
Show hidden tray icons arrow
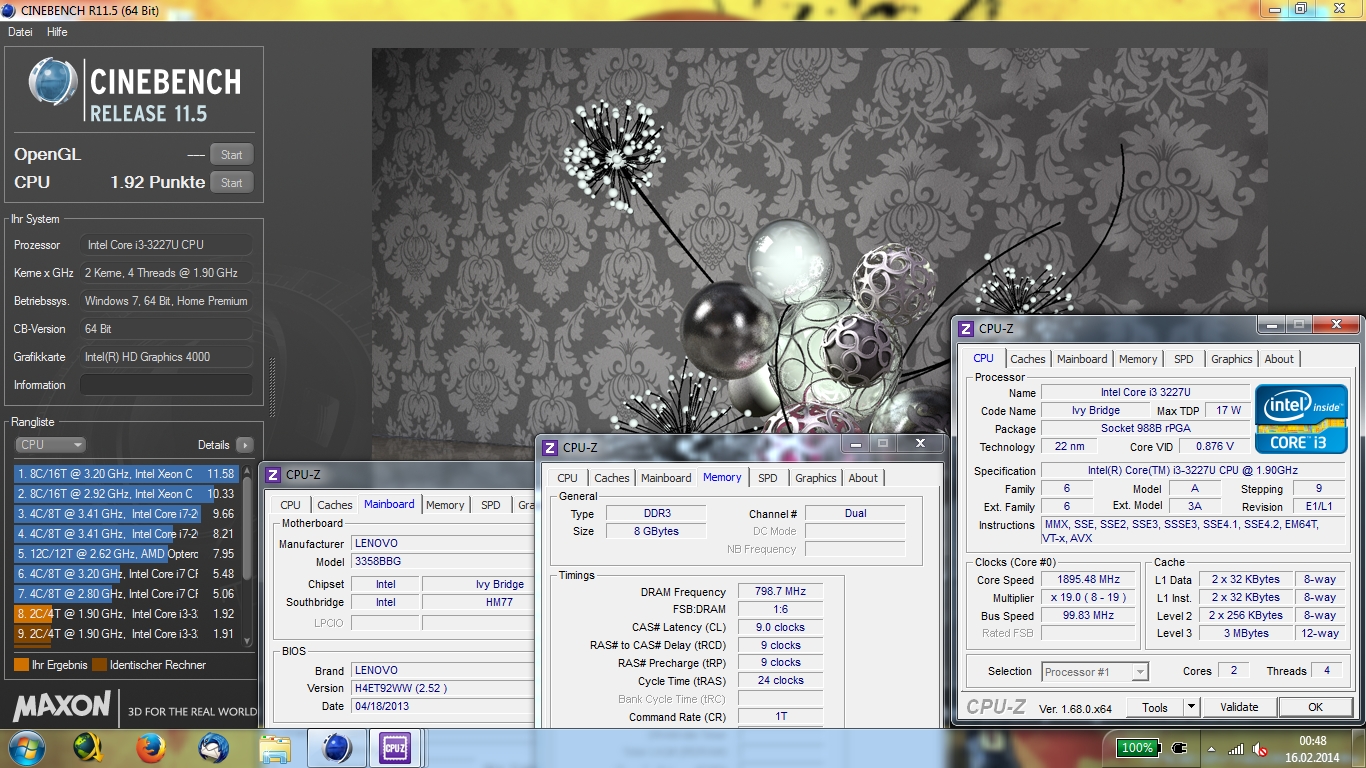click(x=1210, y=748)
